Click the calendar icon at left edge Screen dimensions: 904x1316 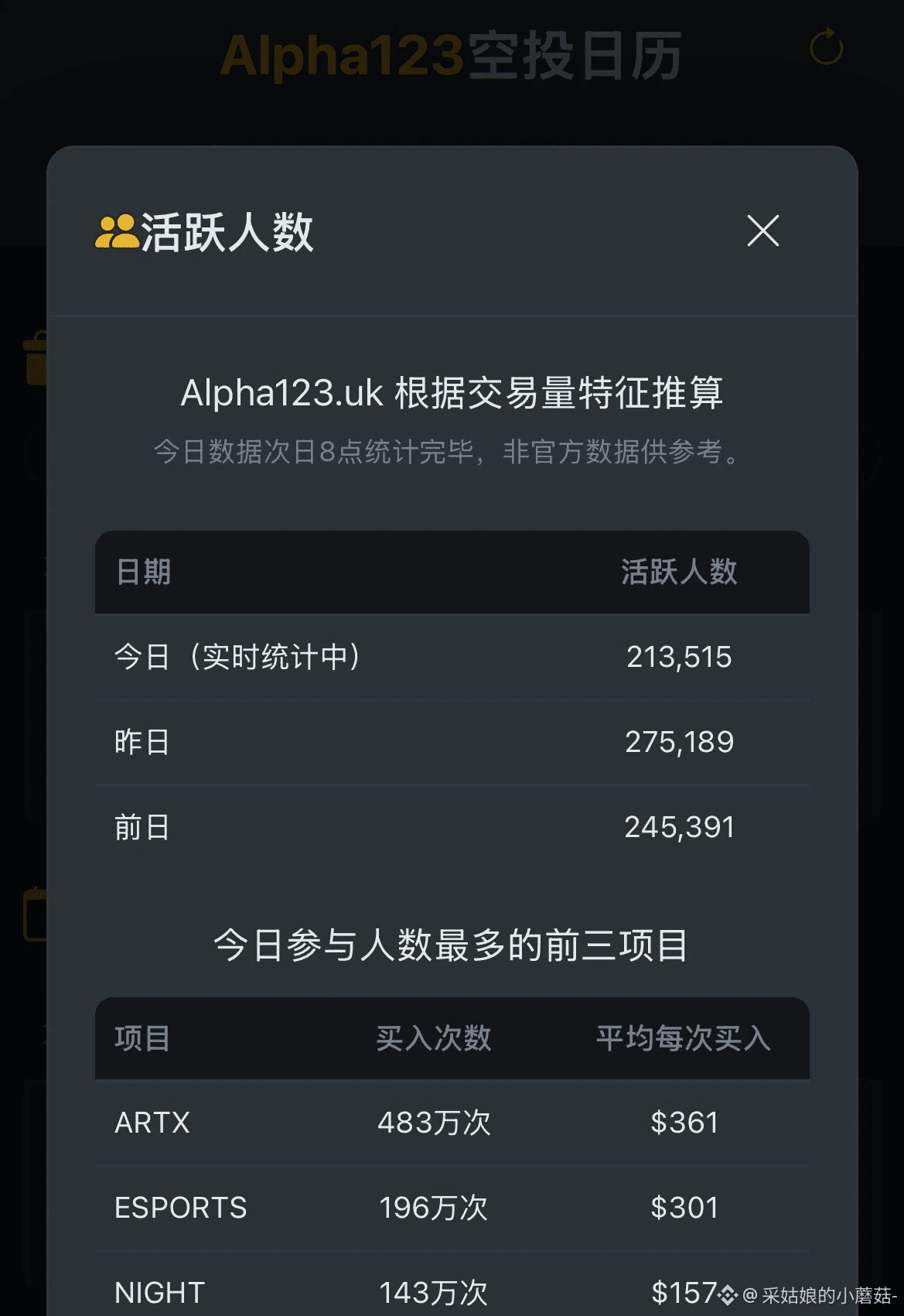[x=35, y=914]
